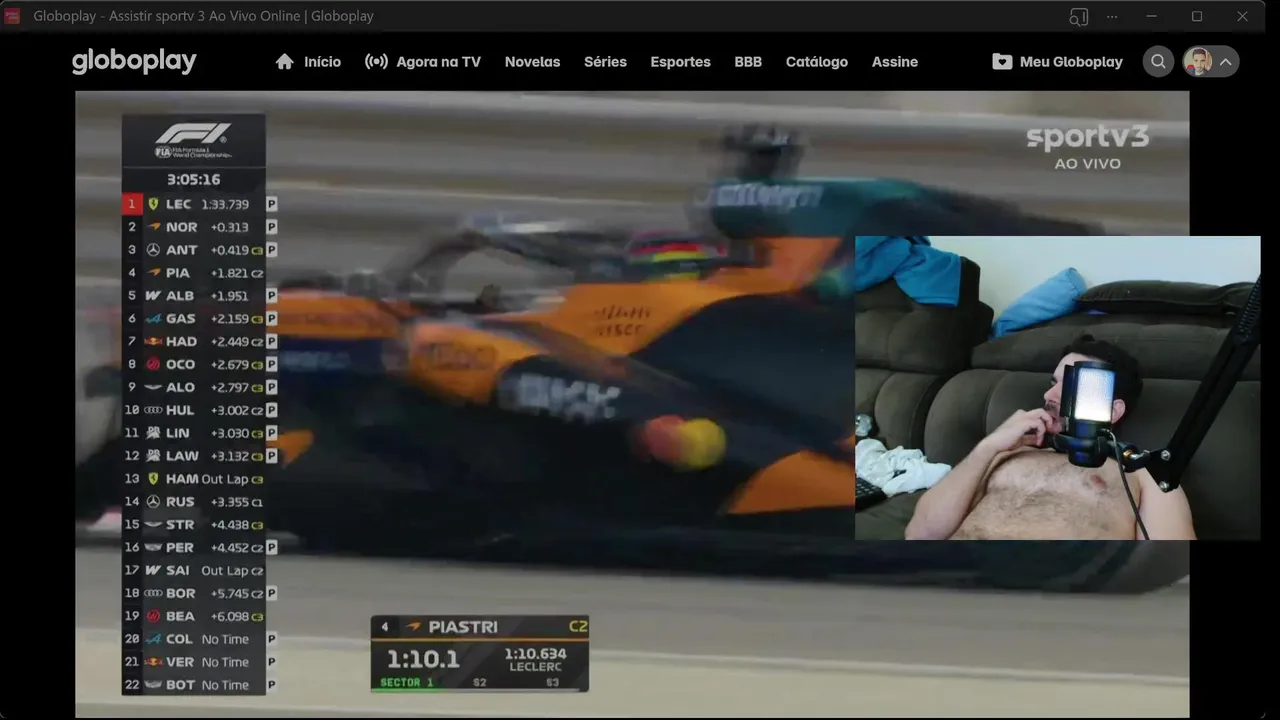Click the Globoplay app icon in title bar
This screenshot has width=1280, height=720.
[12, 16]
